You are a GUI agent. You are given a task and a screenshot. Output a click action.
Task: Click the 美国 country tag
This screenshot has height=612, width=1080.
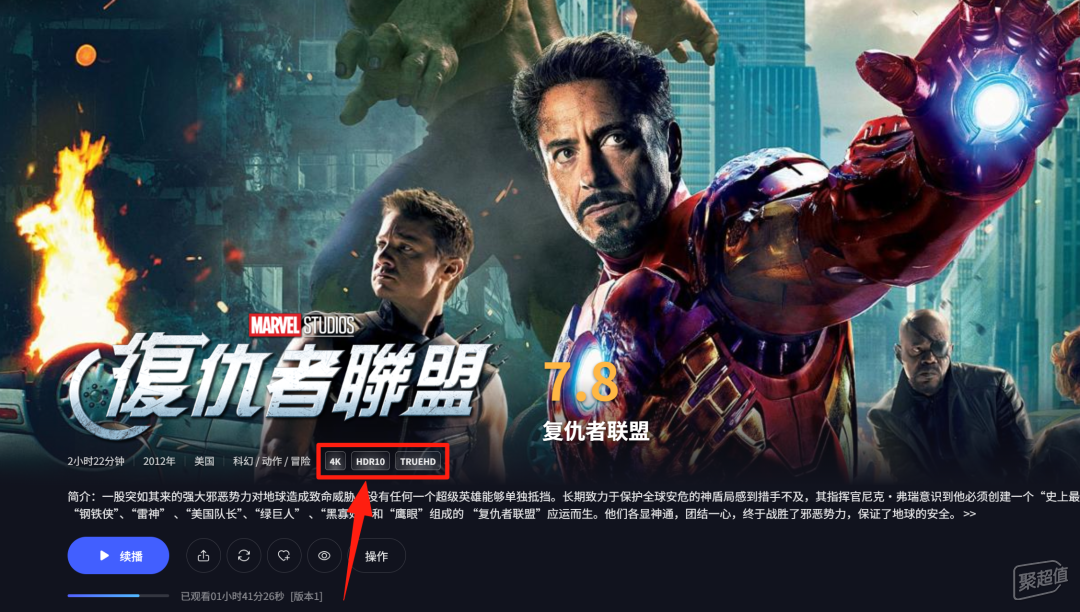tap(204, 461)
